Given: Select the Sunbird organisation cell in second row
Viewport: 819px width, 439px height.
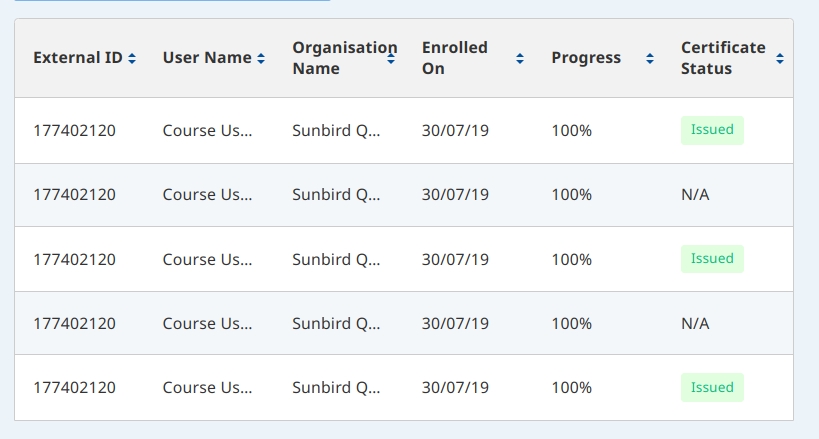Looking at the screenshot, I should coord(336,195).
